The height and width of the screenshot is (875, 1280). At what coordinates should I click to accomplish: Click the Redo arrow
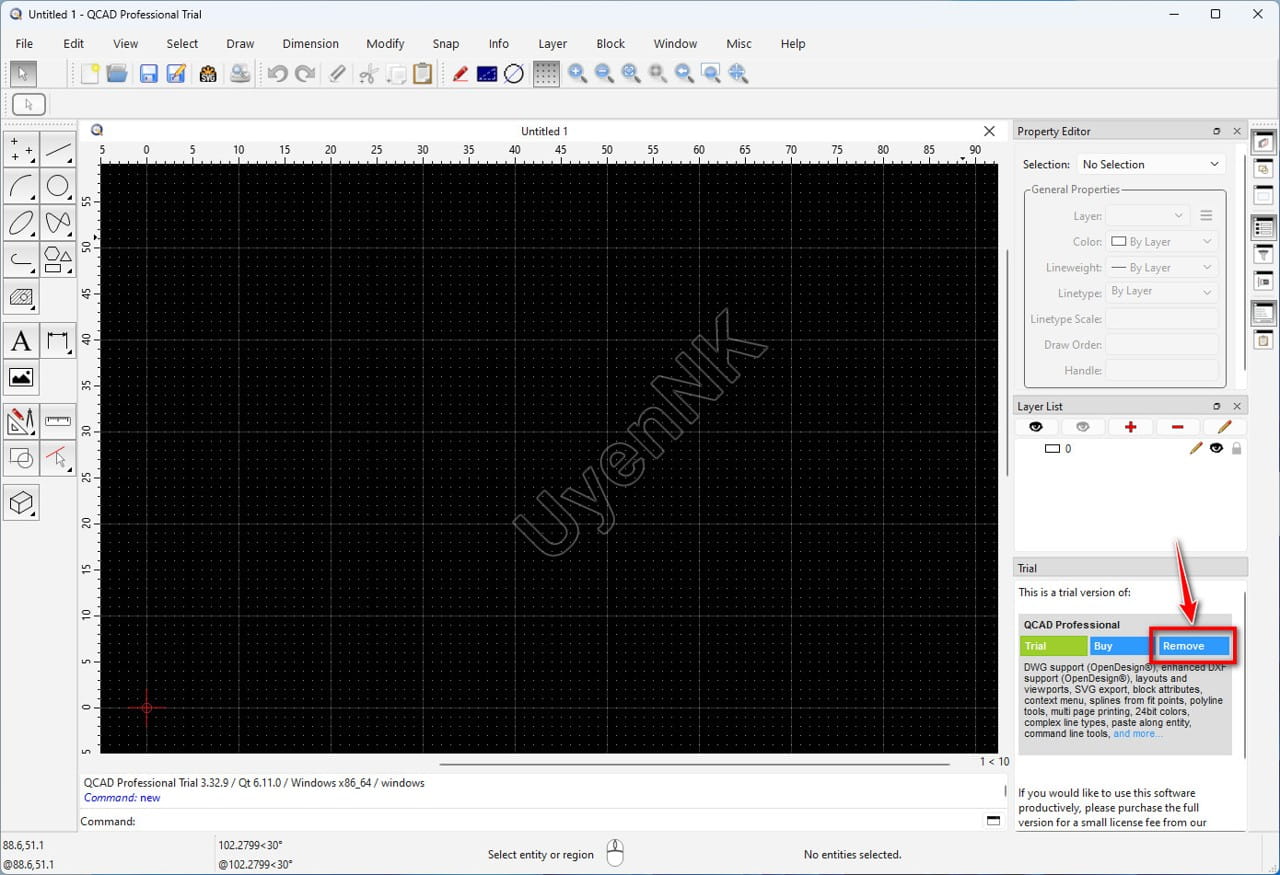(305, 73)
